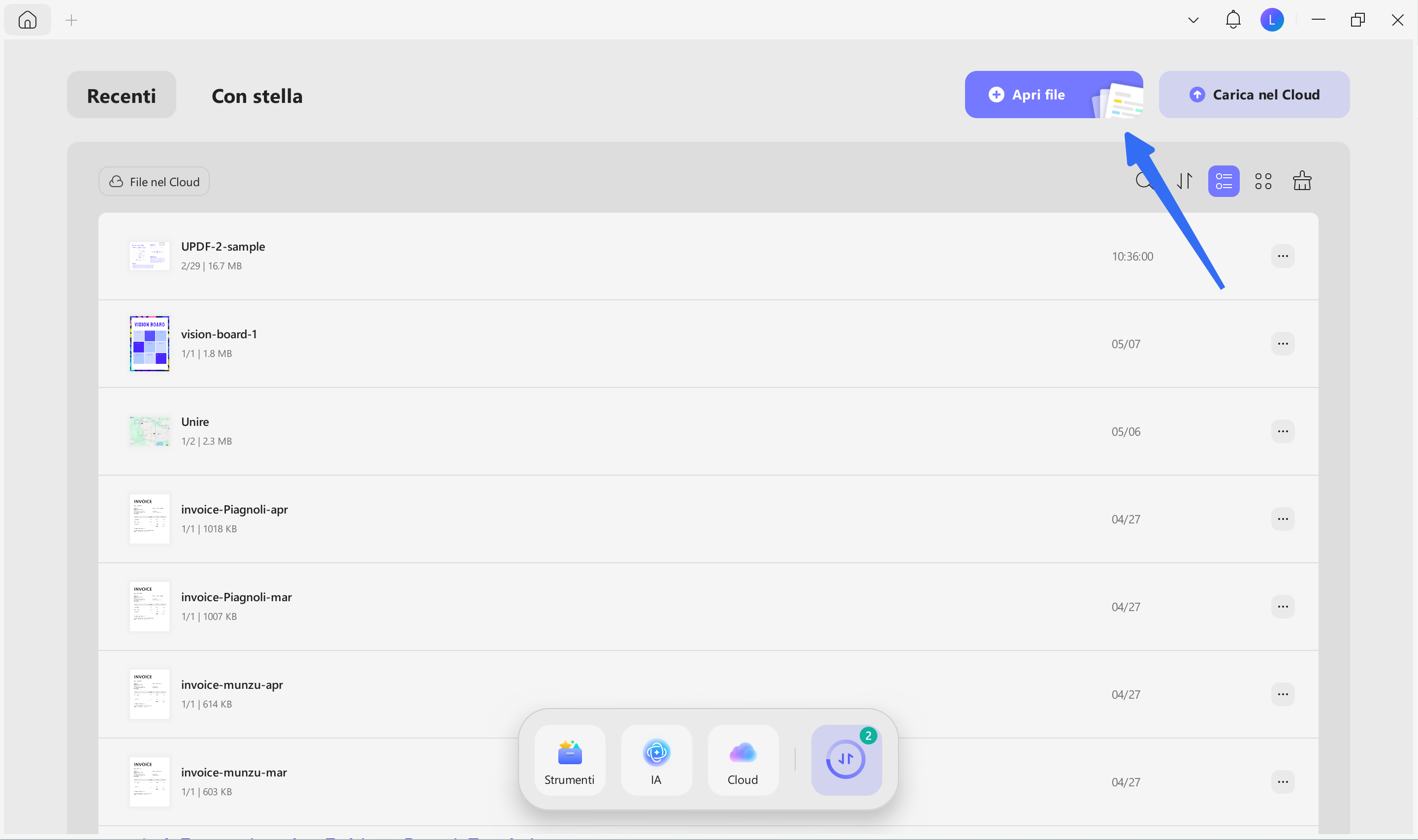Click the 1/1 | 1018 KB details
The image size is (1418, 840).
click(x=209, y=529)
